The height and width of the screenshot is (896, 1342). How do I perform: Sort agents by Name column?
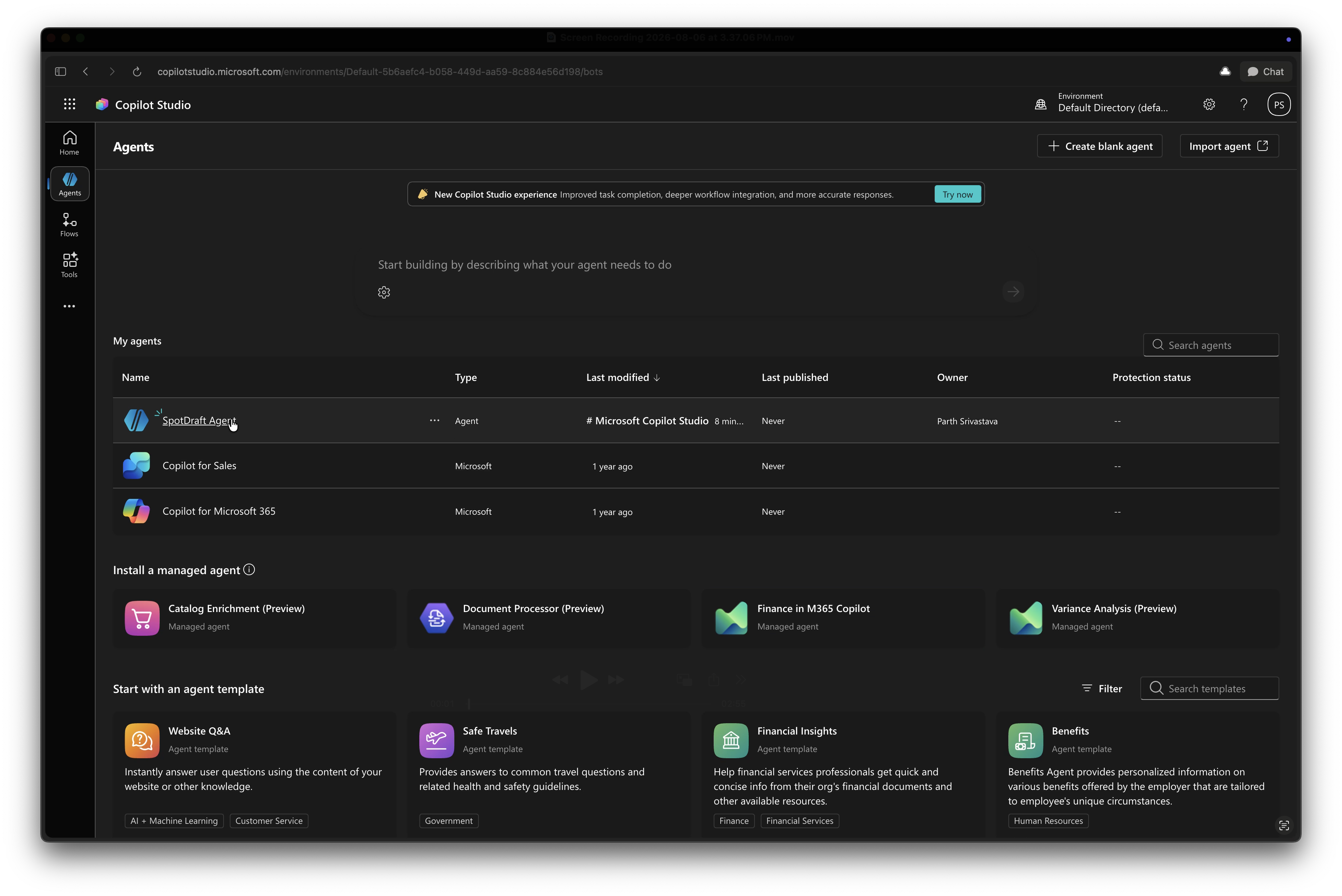click(x=135, y=377)
